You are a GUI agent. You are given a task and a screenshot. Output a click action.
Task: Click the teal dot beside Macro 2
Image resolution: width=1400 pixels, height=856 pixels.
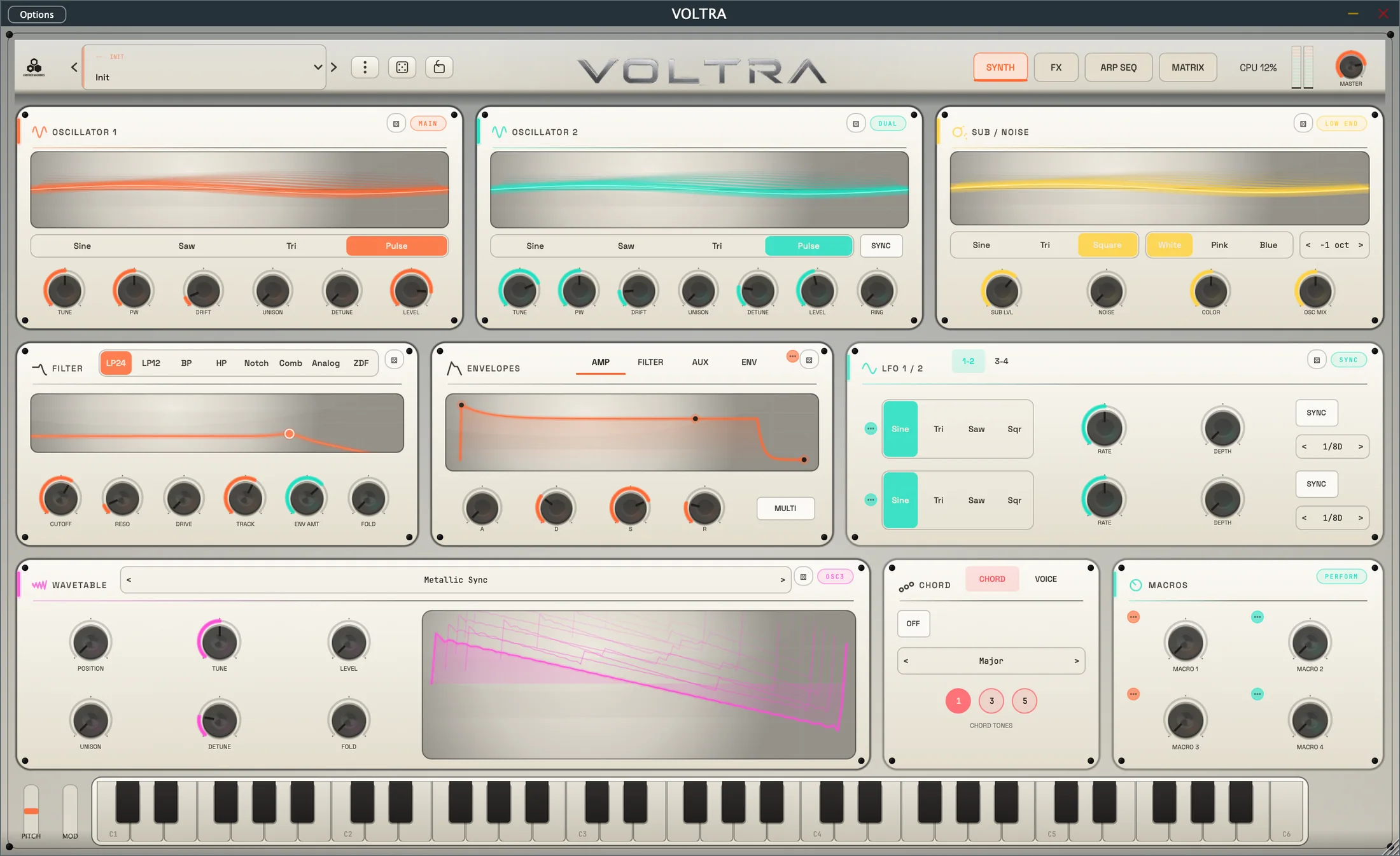(x=1257, y=617)
